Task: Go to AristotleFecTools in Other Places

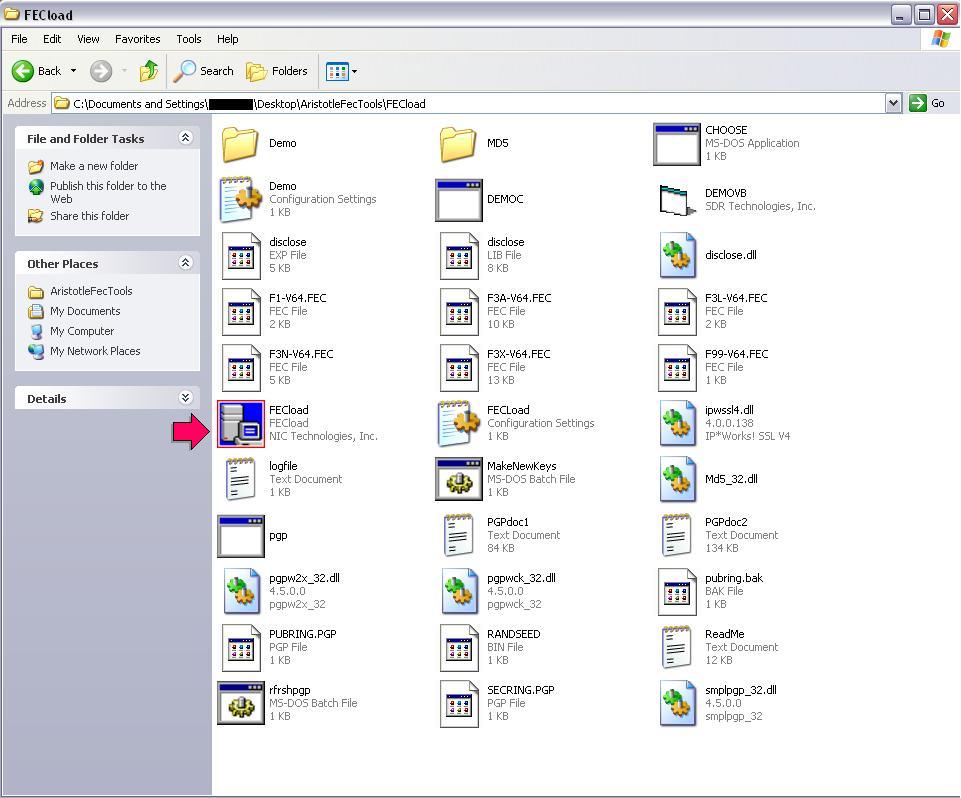Action: click(x=91, y=292)
